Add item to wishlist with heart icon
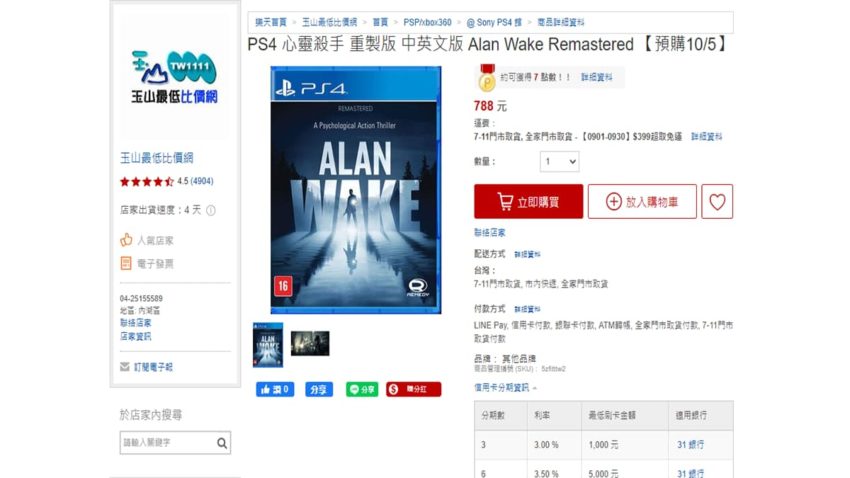Image resolution: width=850 pixels, height=478 pixels. 717,202
